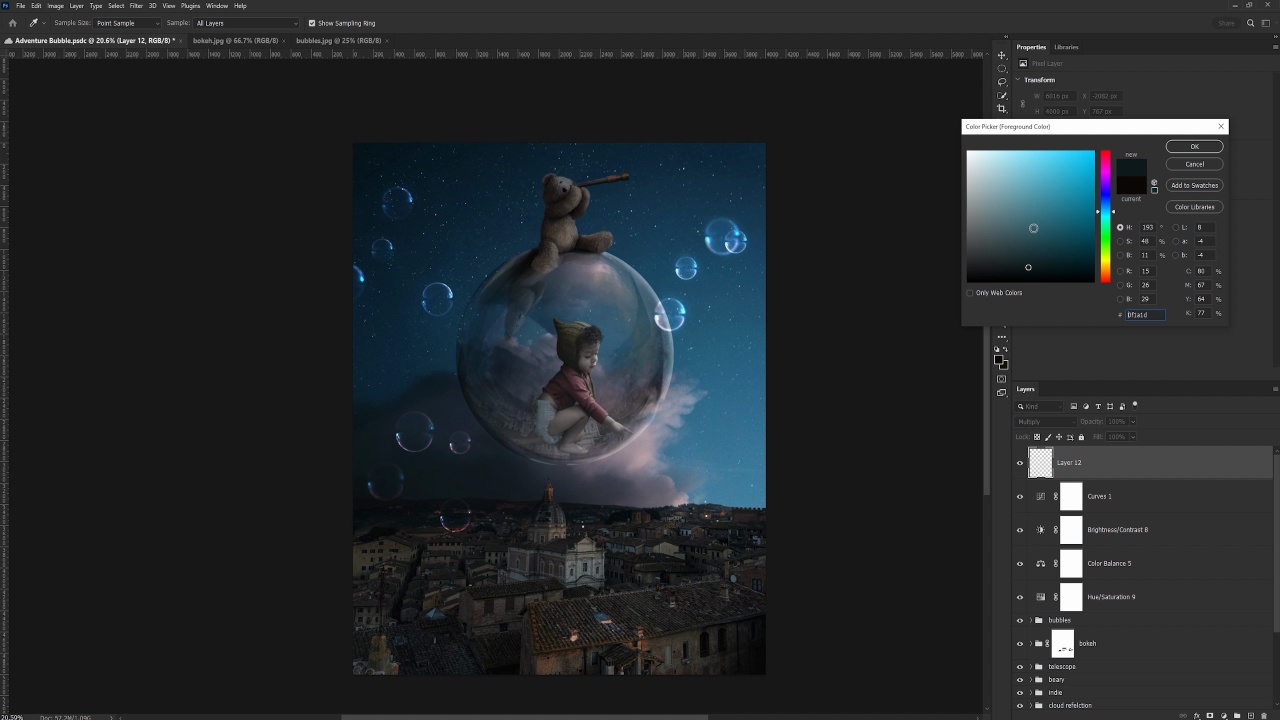Image resolution: width=1280 pixels, height=720 pixels.
Task: Toggle Quick Mask mode icon
Action: click(x=1002, y=379)
